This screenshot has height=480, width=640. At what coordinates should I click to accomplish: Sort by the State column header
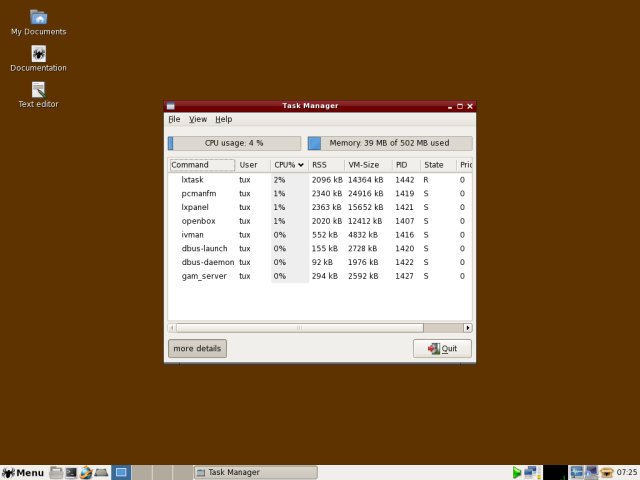click(x=438, y=165)
